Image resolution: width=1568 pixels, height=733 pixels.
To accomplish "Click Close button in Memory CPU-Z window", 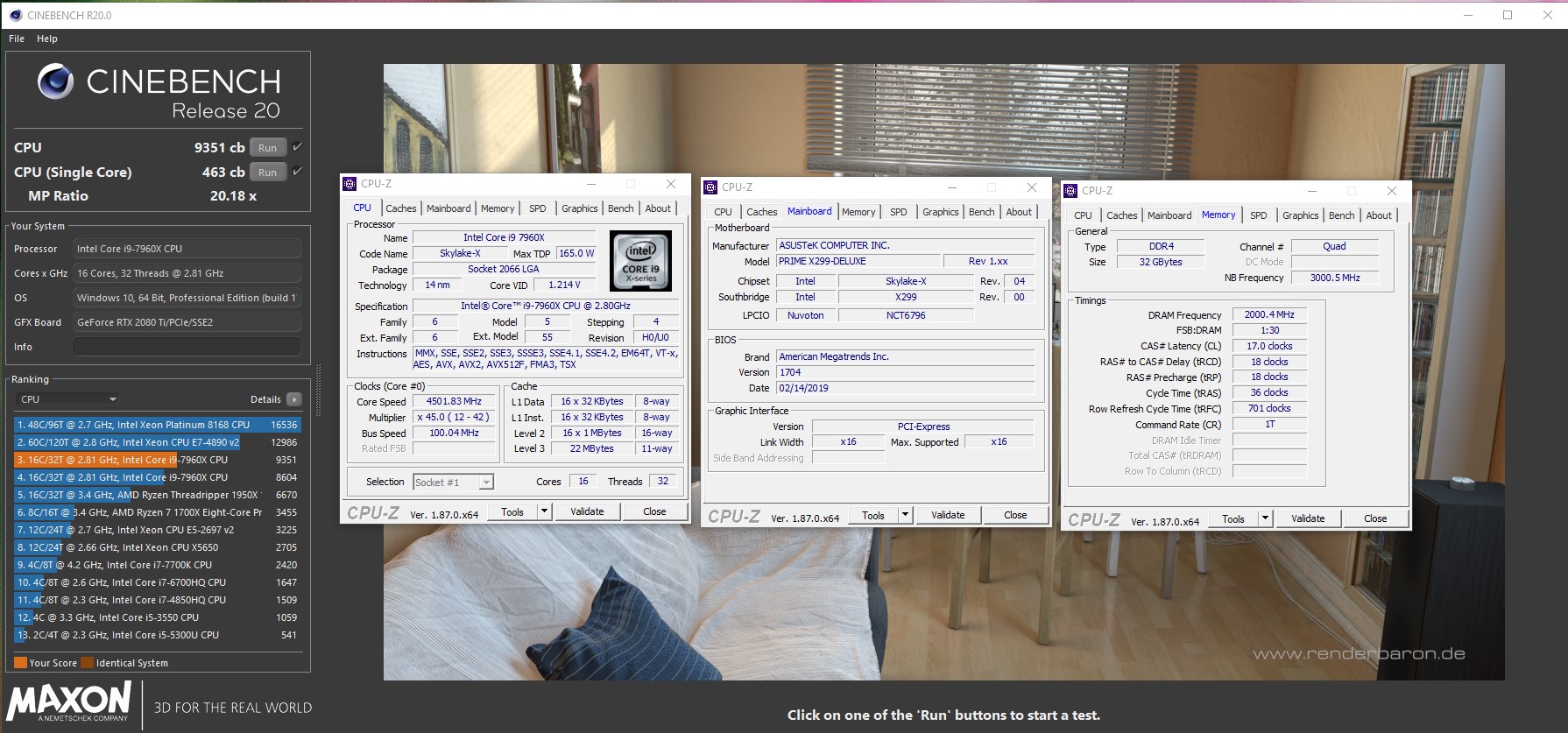I will tap(1375, 519).
